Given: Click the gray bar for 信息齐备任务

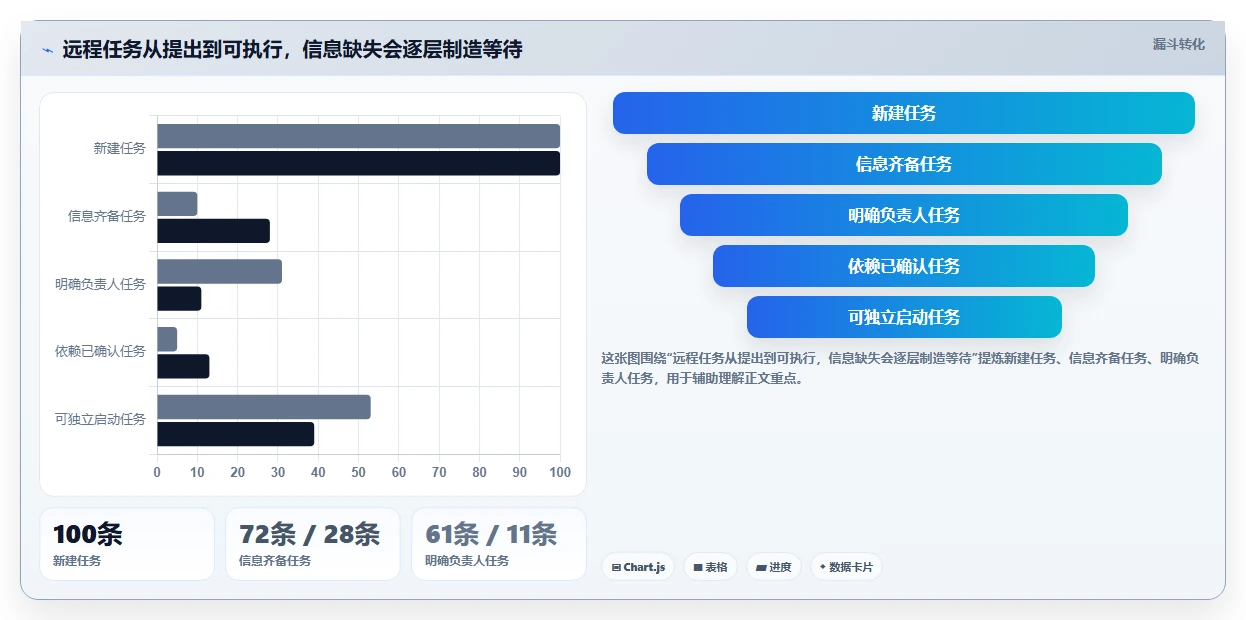Looking at the screenshot, I should pyautogui.click(x=177, y=204).
